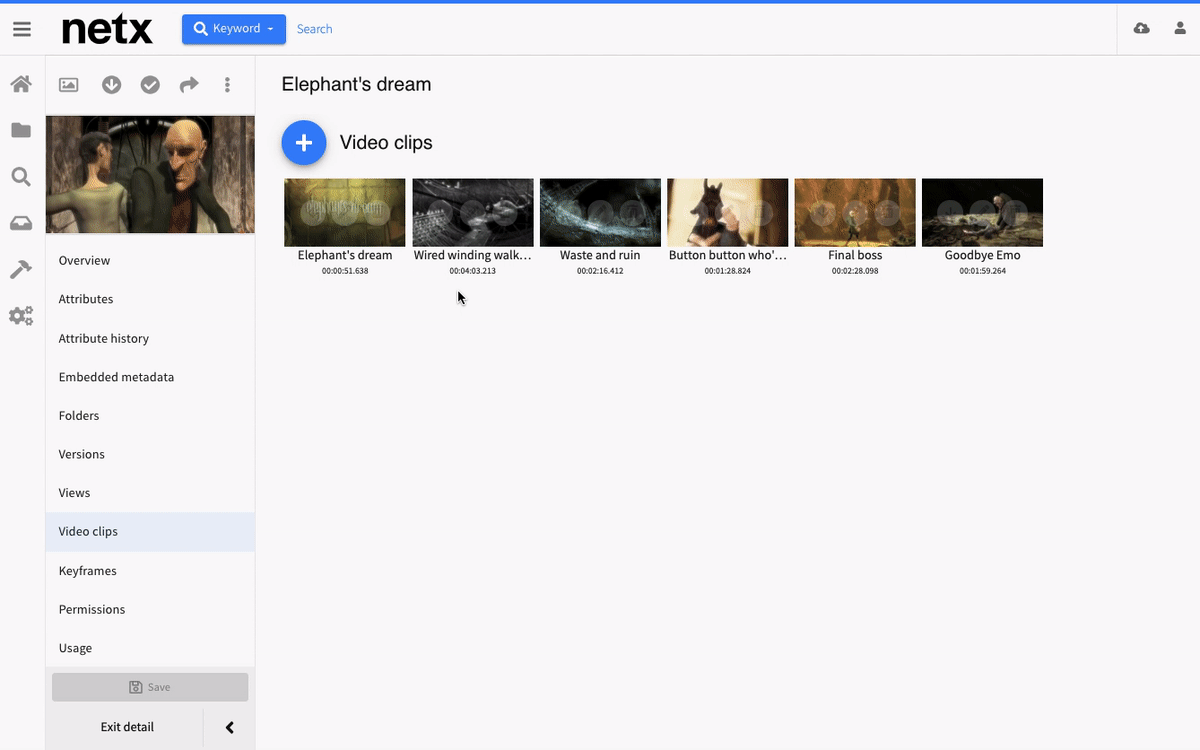The width and height of the screenshot is (1200, 750).
Task: Click the clip duration 00:01:28.824
Action: [x=728, y=271]
